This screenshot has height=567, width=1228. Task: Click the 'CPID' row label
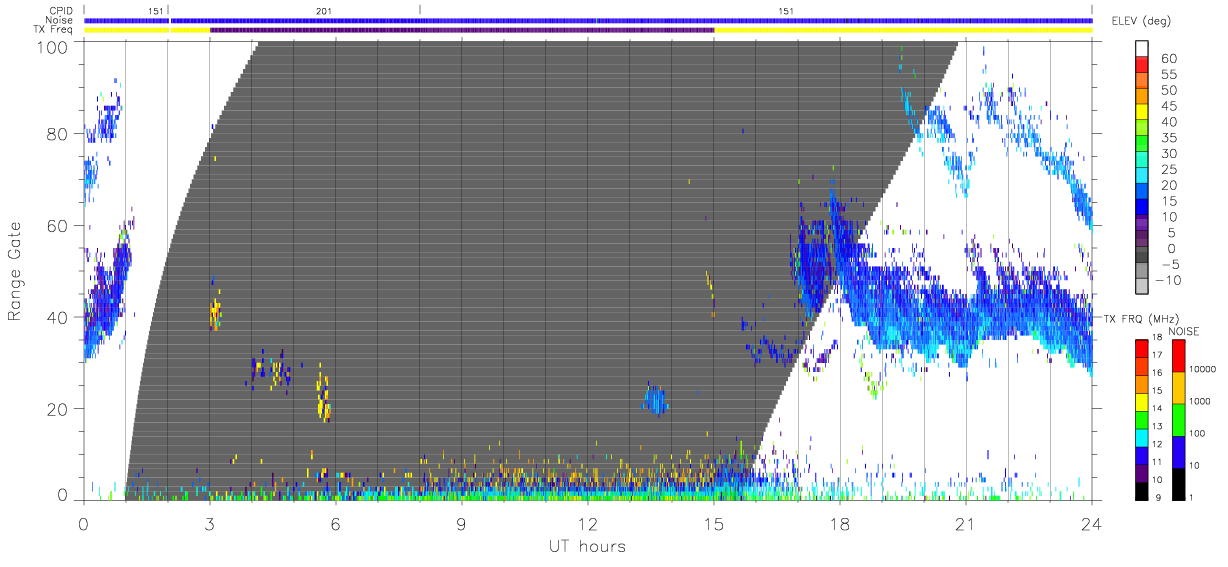coord(63,10)
